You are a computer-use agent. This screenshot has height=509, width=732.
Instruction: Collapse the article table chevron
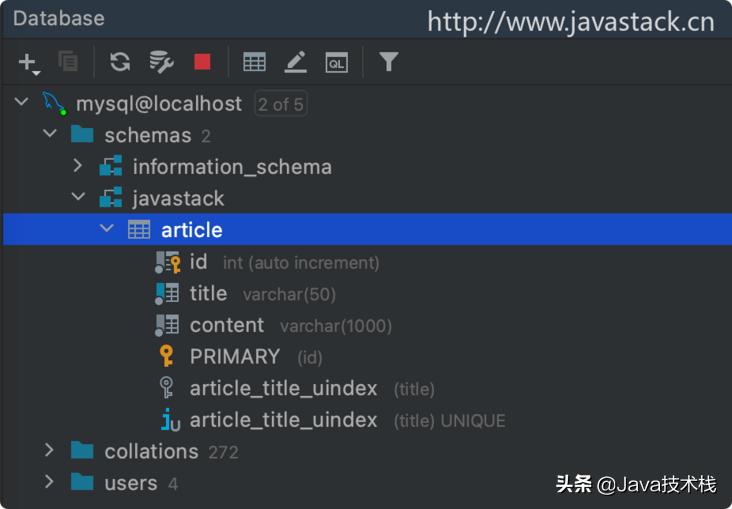click(107, 228)
